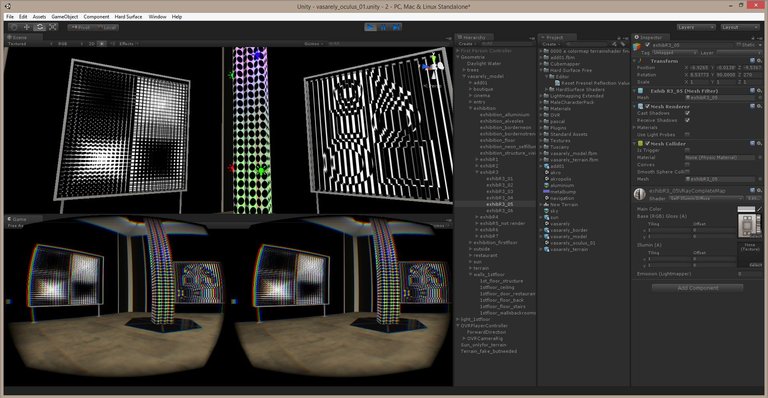Open the Assets menu

(x=39, y=17)
